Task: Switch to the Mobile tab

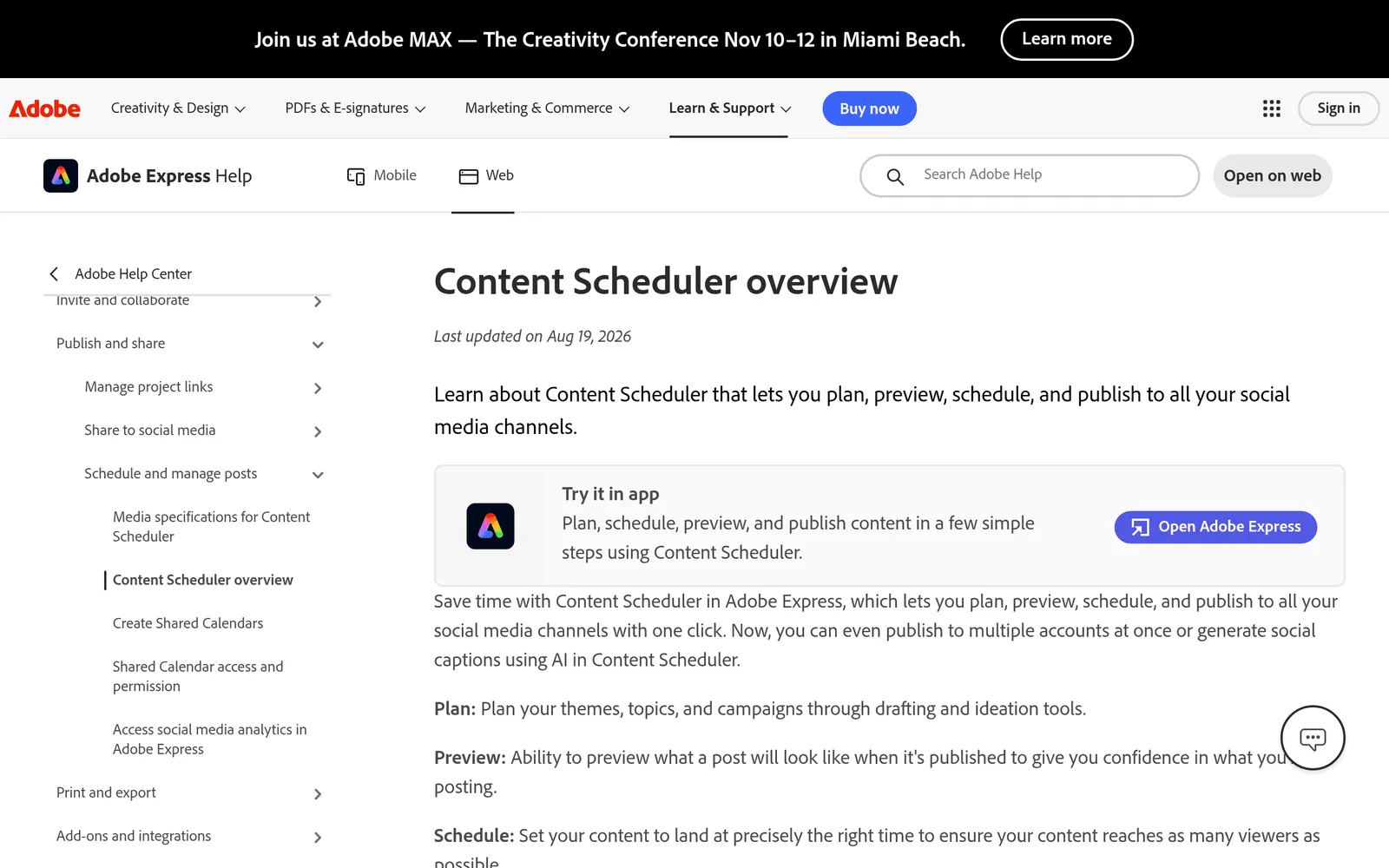Action: click(x=382, y=175)
